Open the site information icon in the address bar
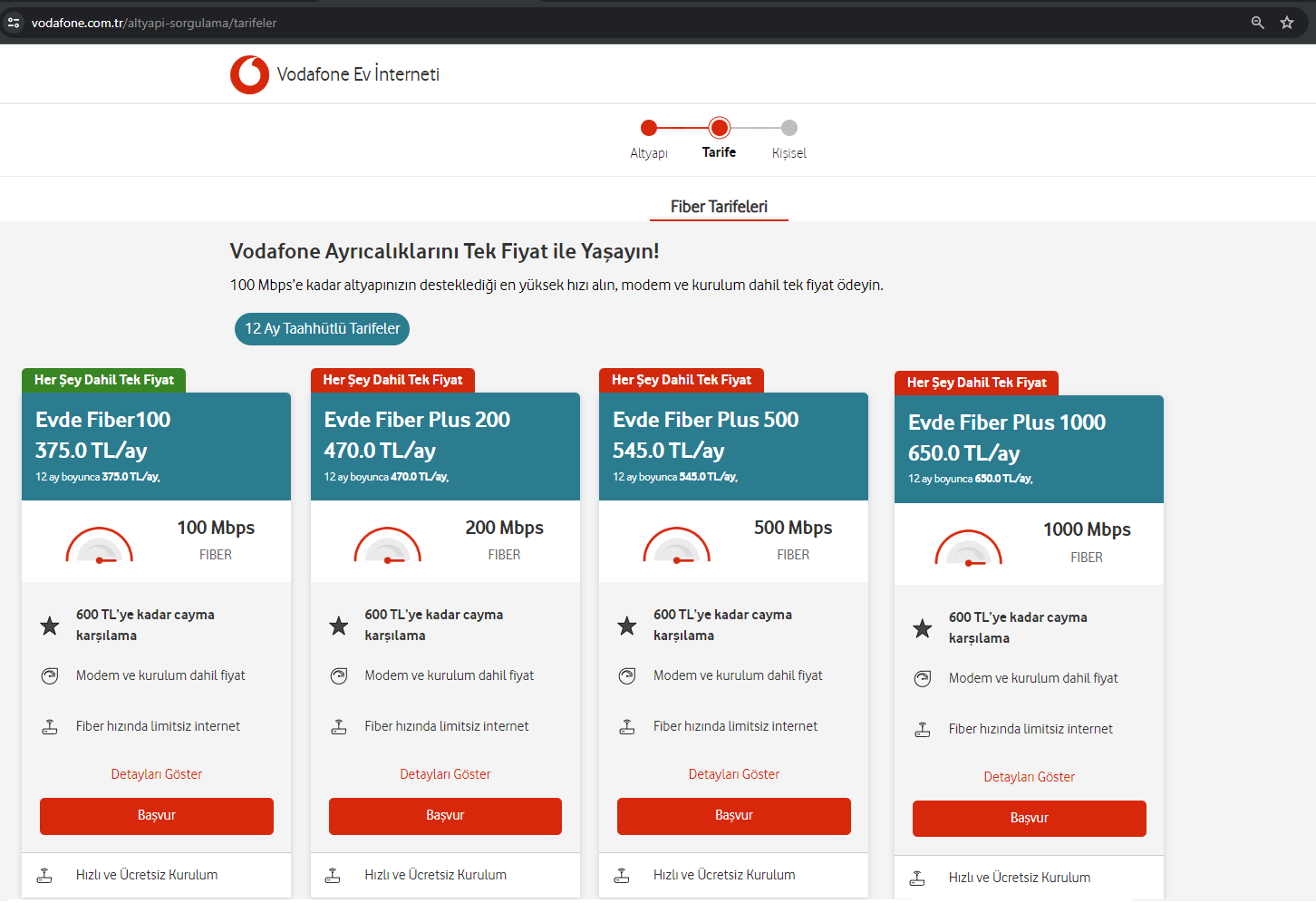Screen dimensions: 1316x903 (14, 23)
